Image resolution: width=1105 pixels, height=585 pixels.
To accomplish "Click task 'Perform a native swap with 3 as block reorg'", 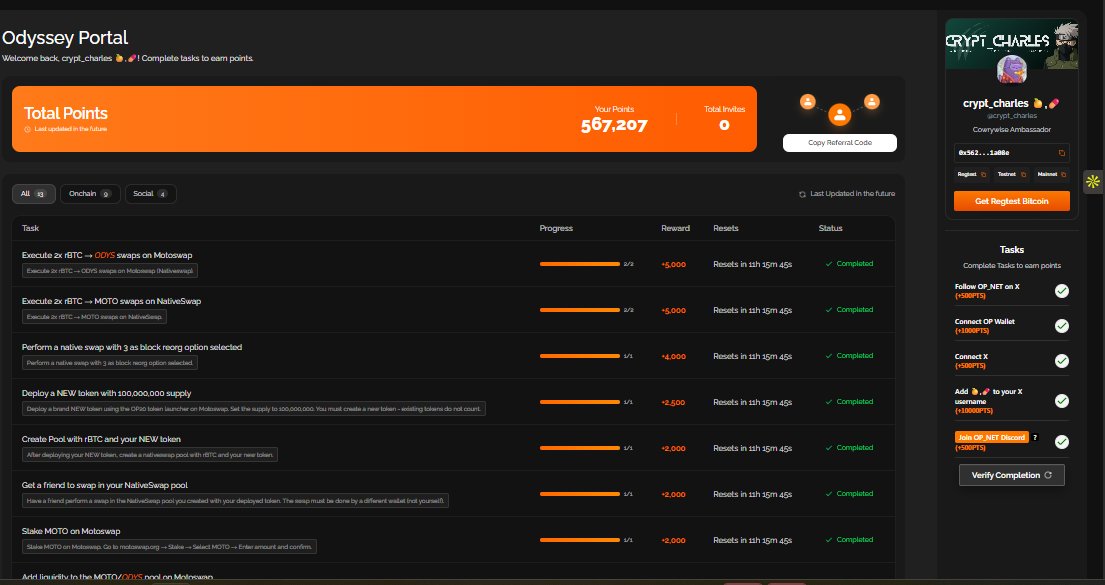I will click(x=132, y=347).
